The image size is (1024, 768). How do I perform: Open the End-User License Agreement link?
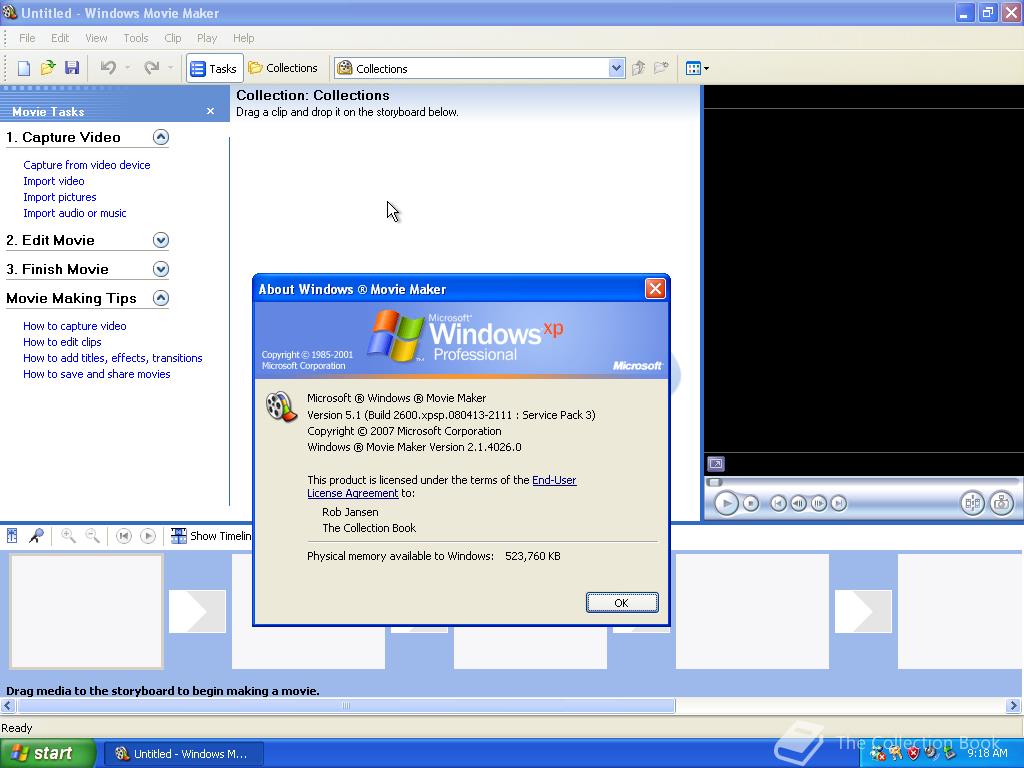click(x=441, y=487)
